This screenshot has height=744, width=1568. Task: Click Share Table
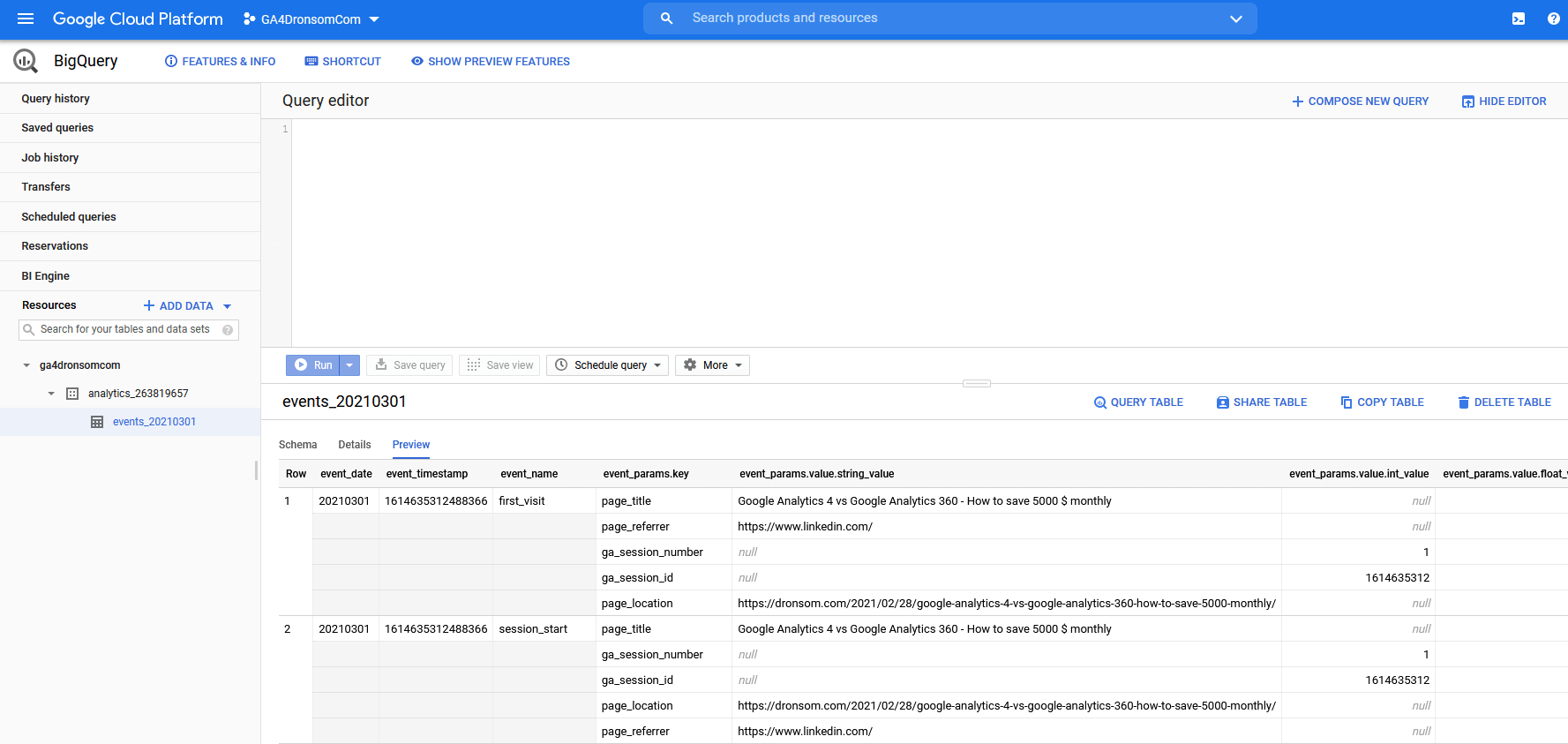coord(1262,402)
